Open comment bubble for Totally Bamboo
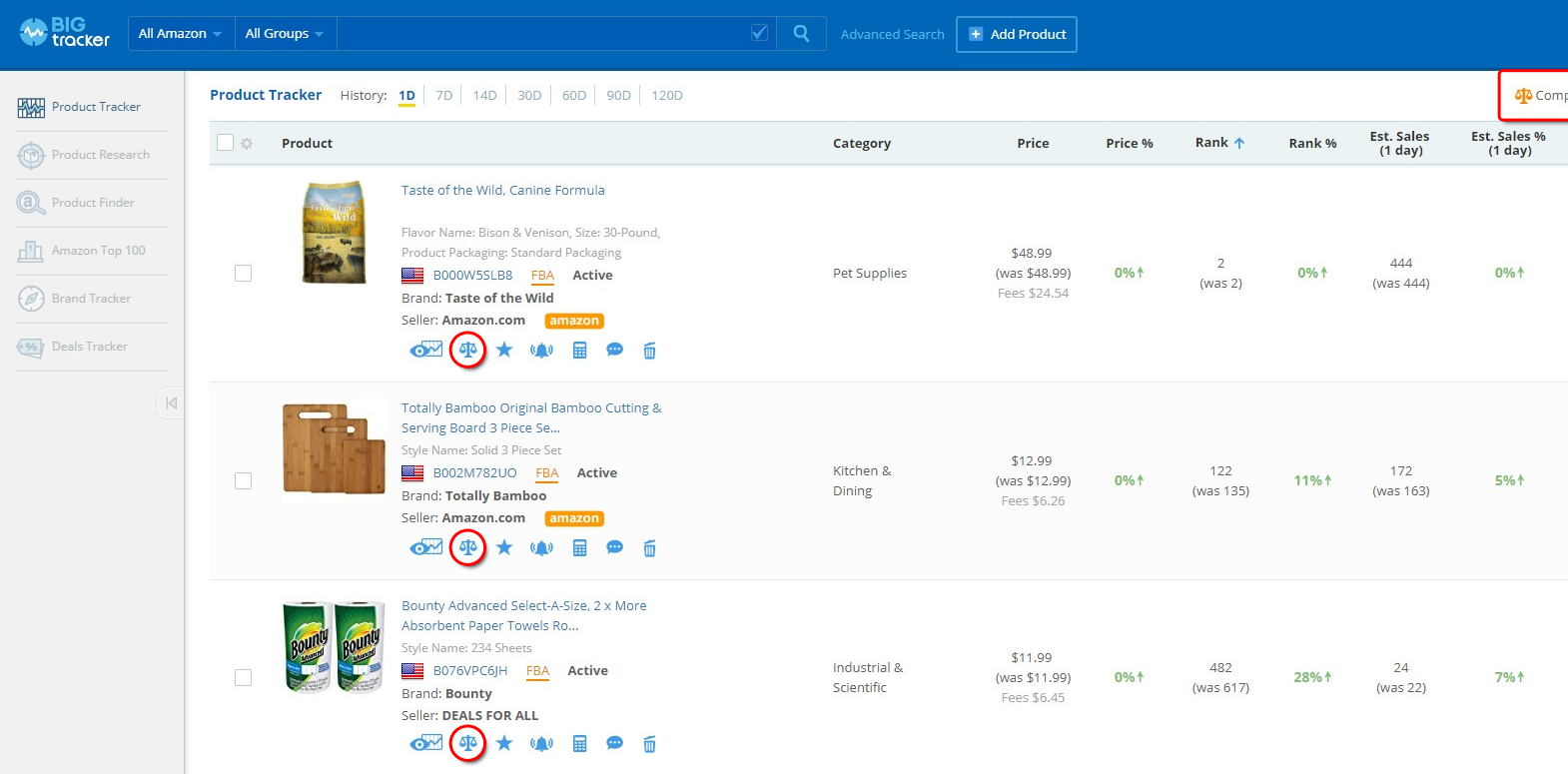This screenshot has height=774, width=1568. click(x=615, y=547)
